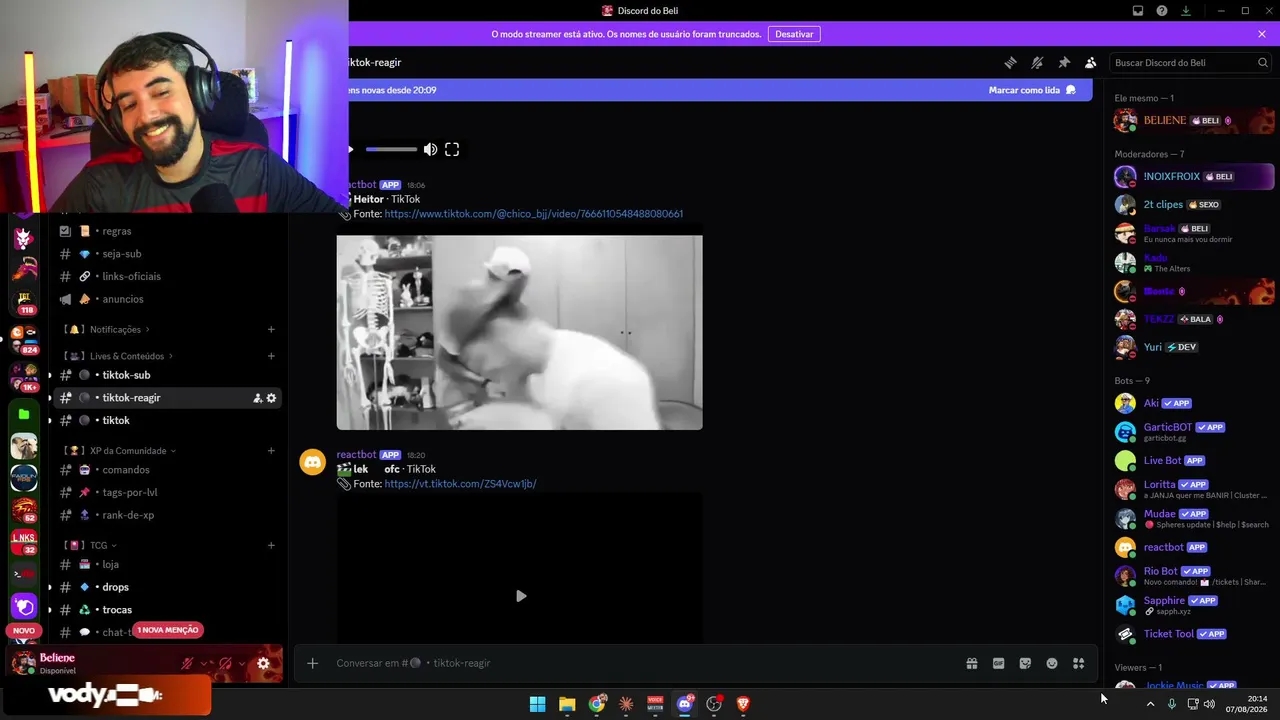
Task: Open Loritta bot in member list
Action: (1194, 489)
